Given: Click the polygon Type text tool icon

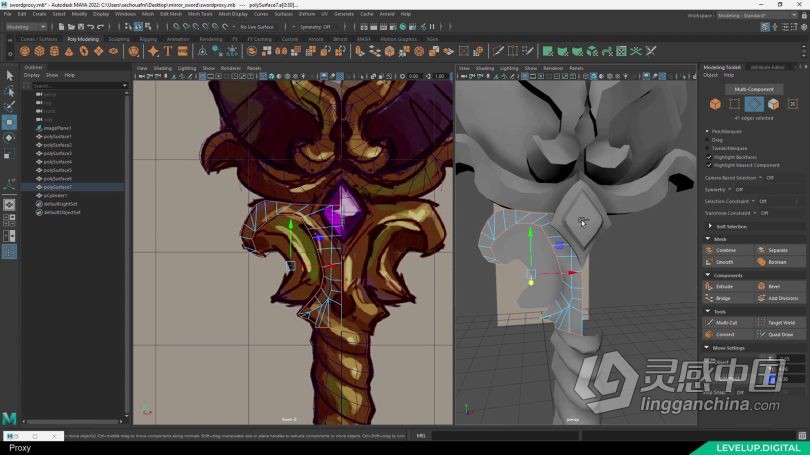Looking at the screenshot, I should (x=168, y=51).
